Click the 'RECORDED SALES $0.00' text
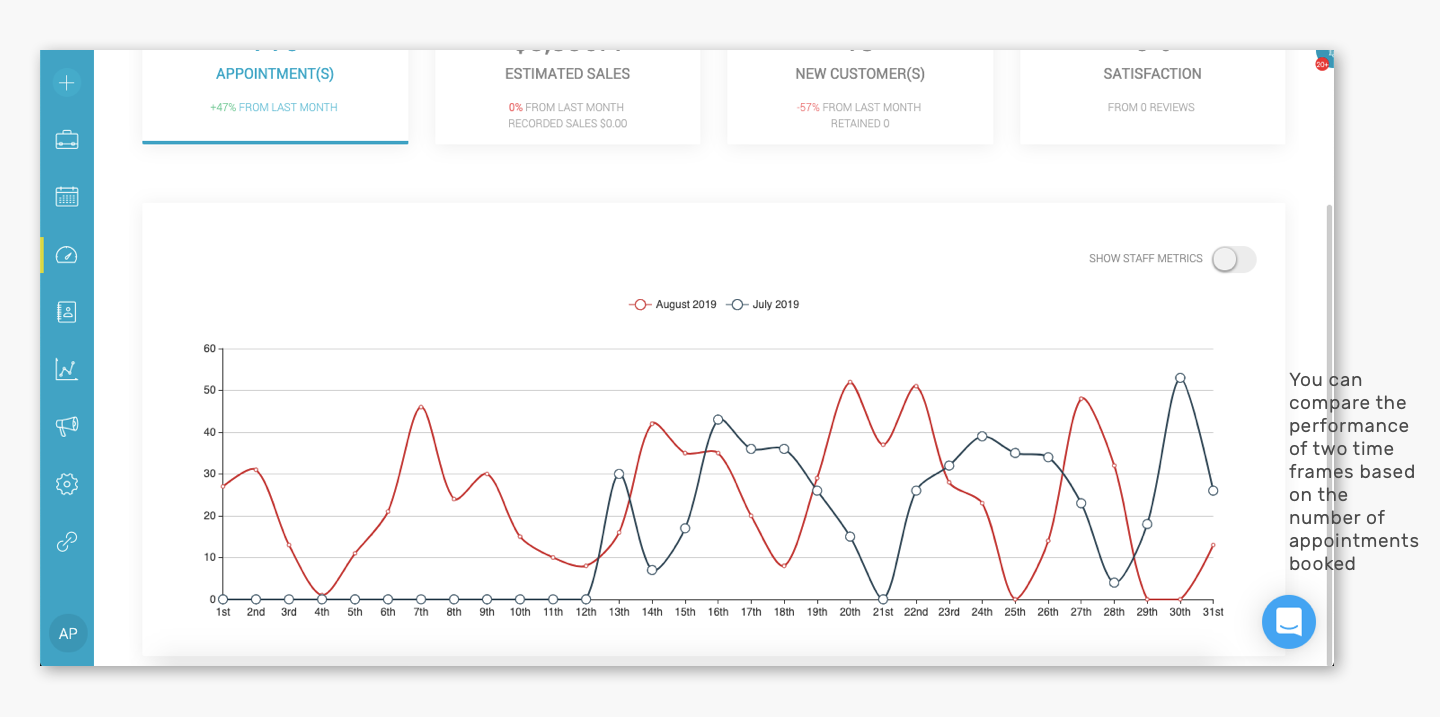The width and height of the screenshot is (1440, 718). point(567,124)
